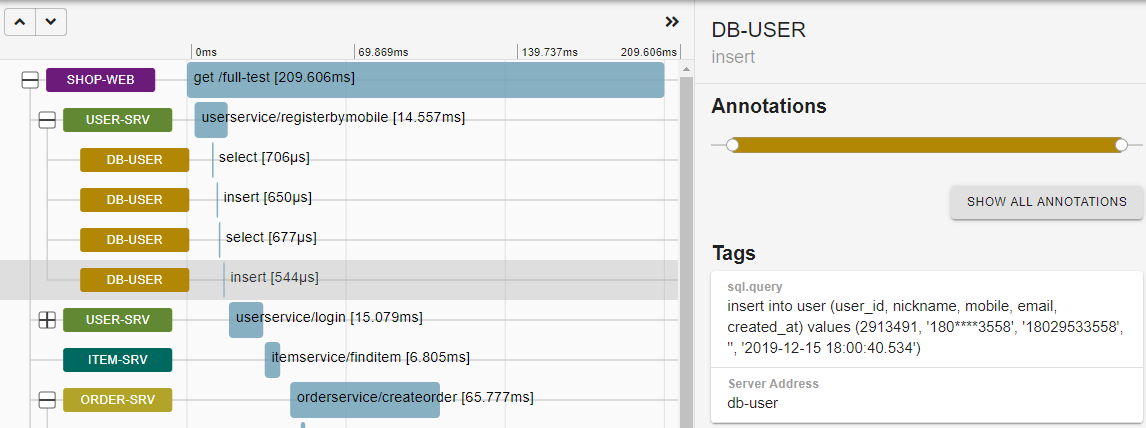Show all annotations

[x=1046, y=202]
